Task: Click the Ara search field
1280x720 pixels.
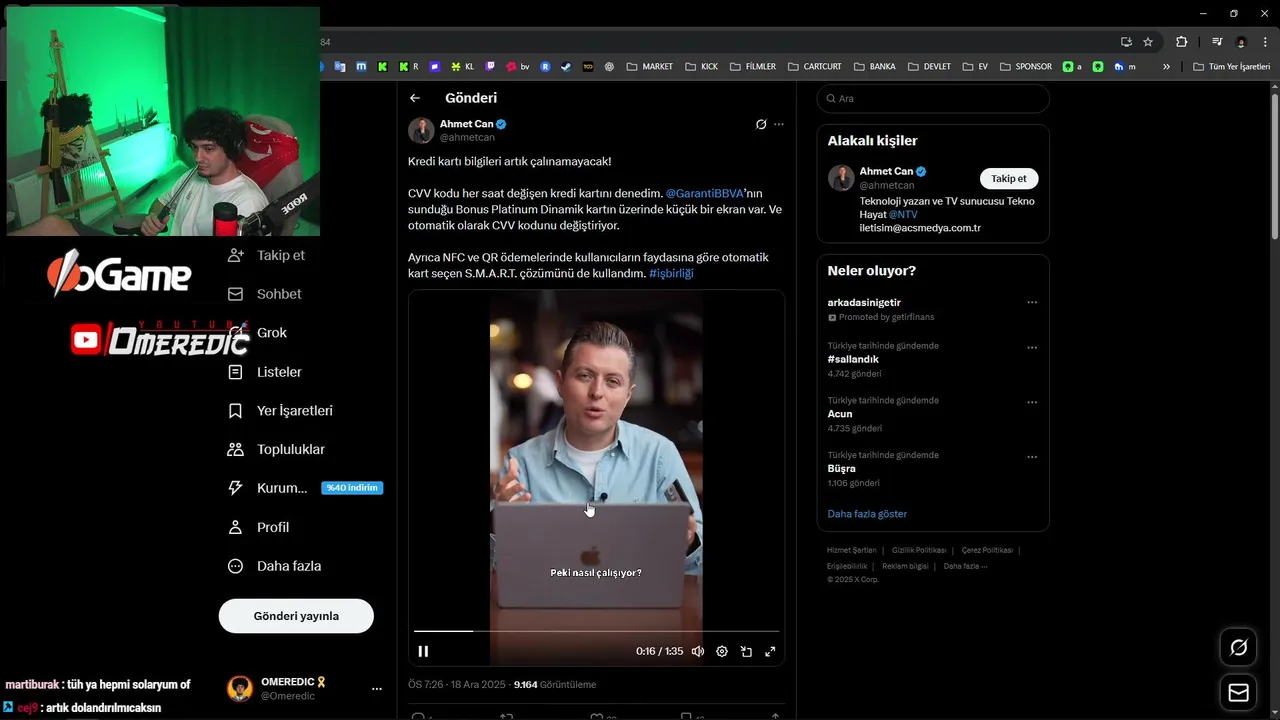Action: (x=933, y=98)
